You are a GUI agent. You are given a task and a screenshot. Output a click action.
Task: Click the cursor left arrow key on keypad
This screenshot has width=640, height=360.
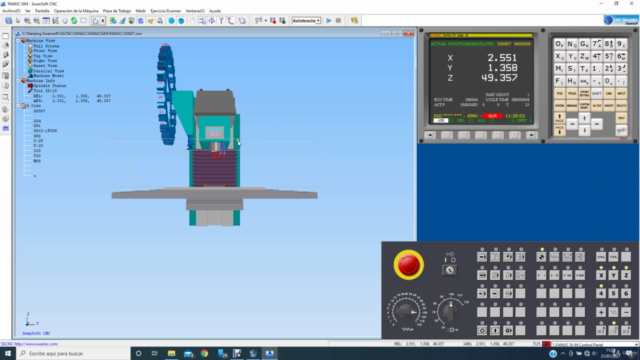(x=572, y=124)
